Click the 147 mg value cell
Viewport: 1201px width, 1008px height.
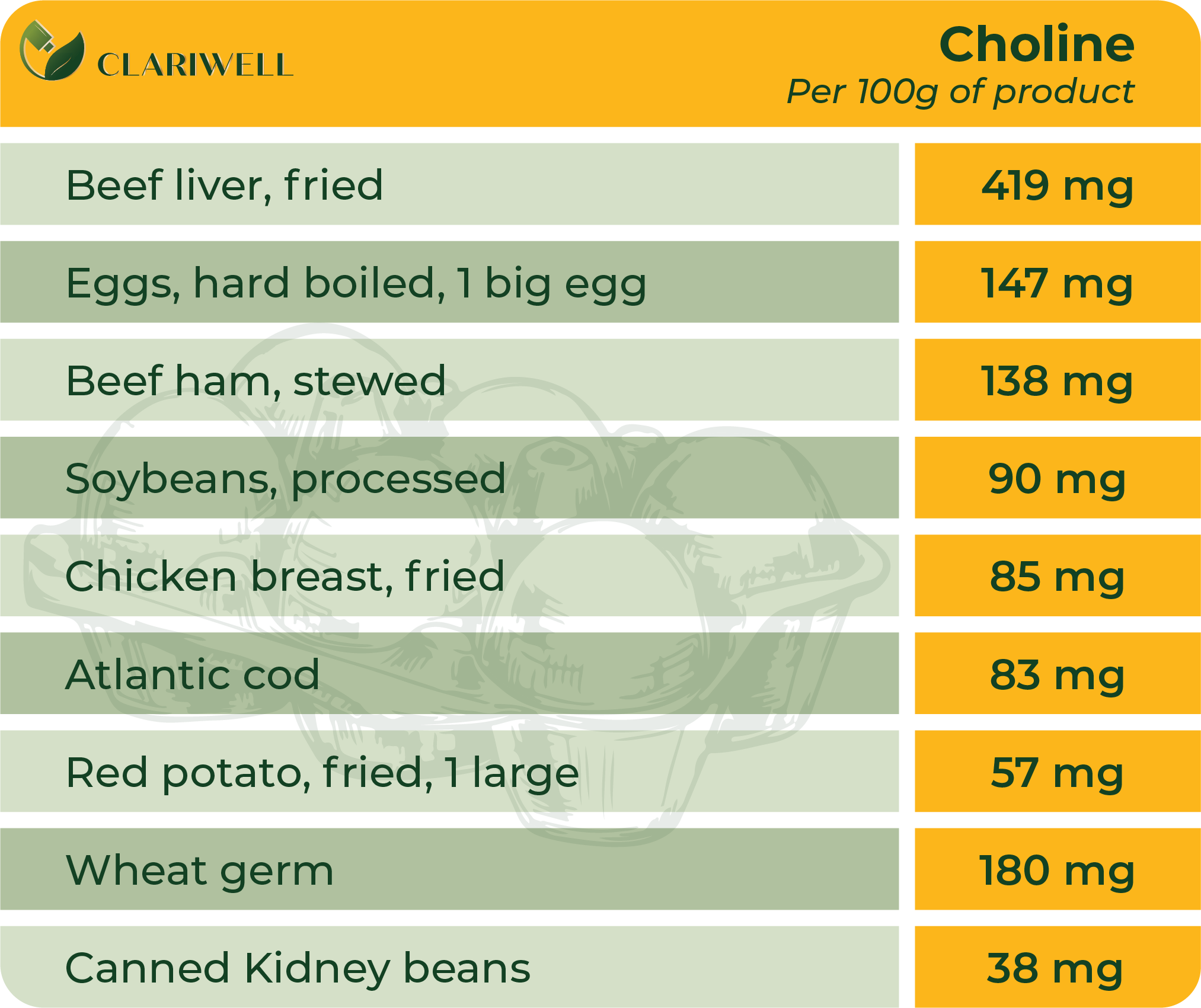(x=1058, y=282)
